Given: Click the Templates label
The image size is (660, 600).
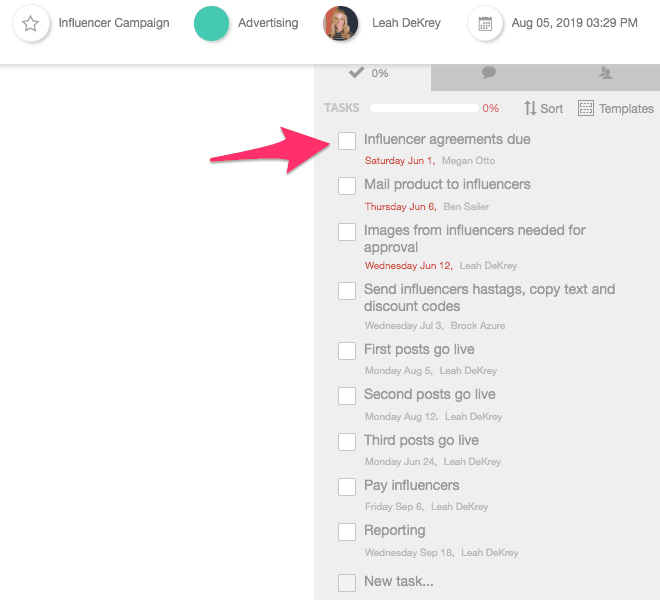Looking at the screenshot, I should pyautogui.click(x=626, y=109).
